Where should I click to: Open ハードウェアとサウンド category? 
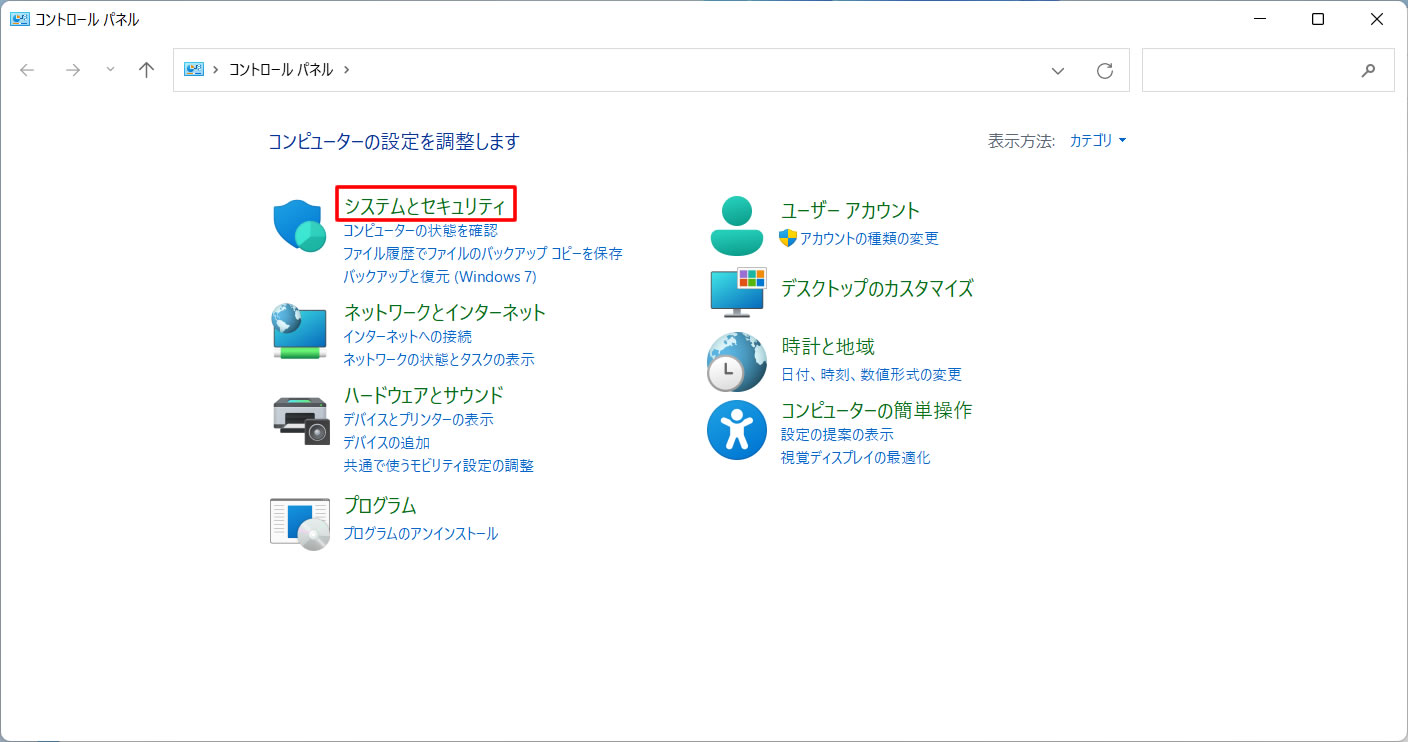pos(423,395)
